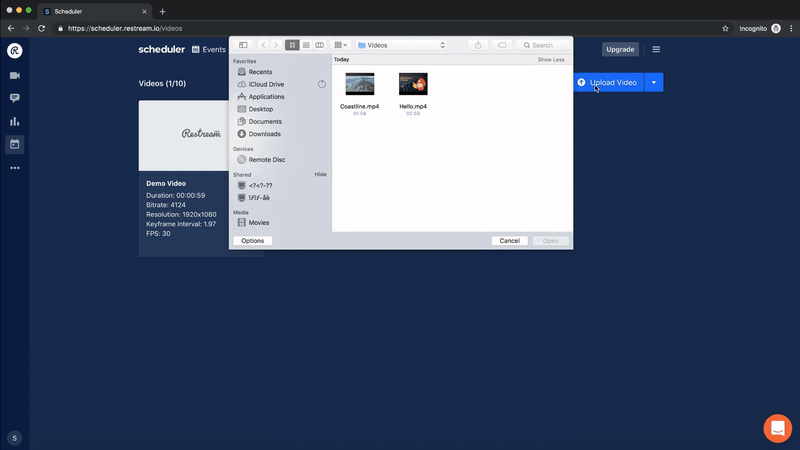Click the Cancel button in file dialog

[509, 241]
